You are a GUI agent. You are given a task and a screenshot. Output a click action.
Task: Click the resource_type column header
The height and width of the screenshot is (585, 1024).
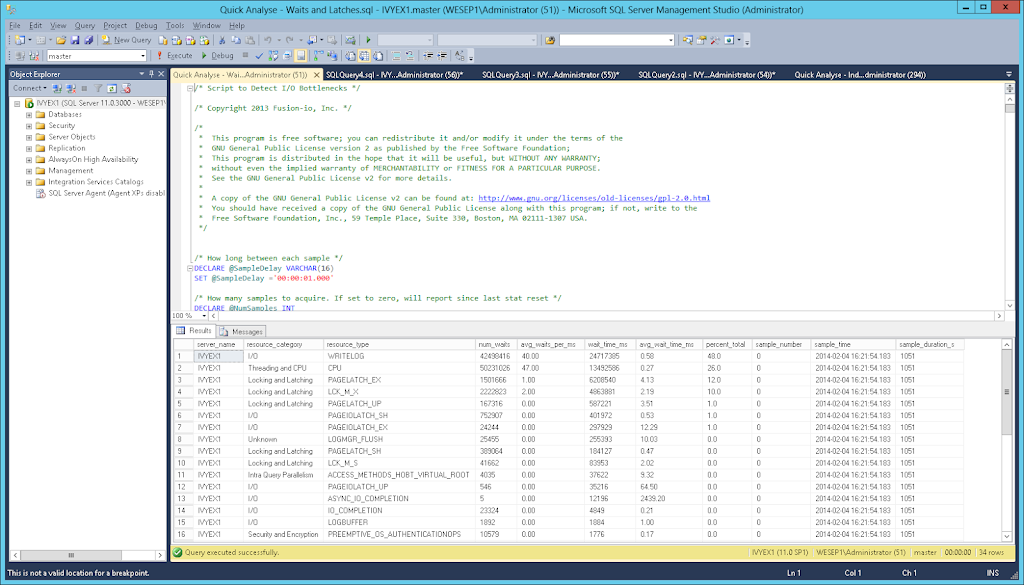[399, 344]
